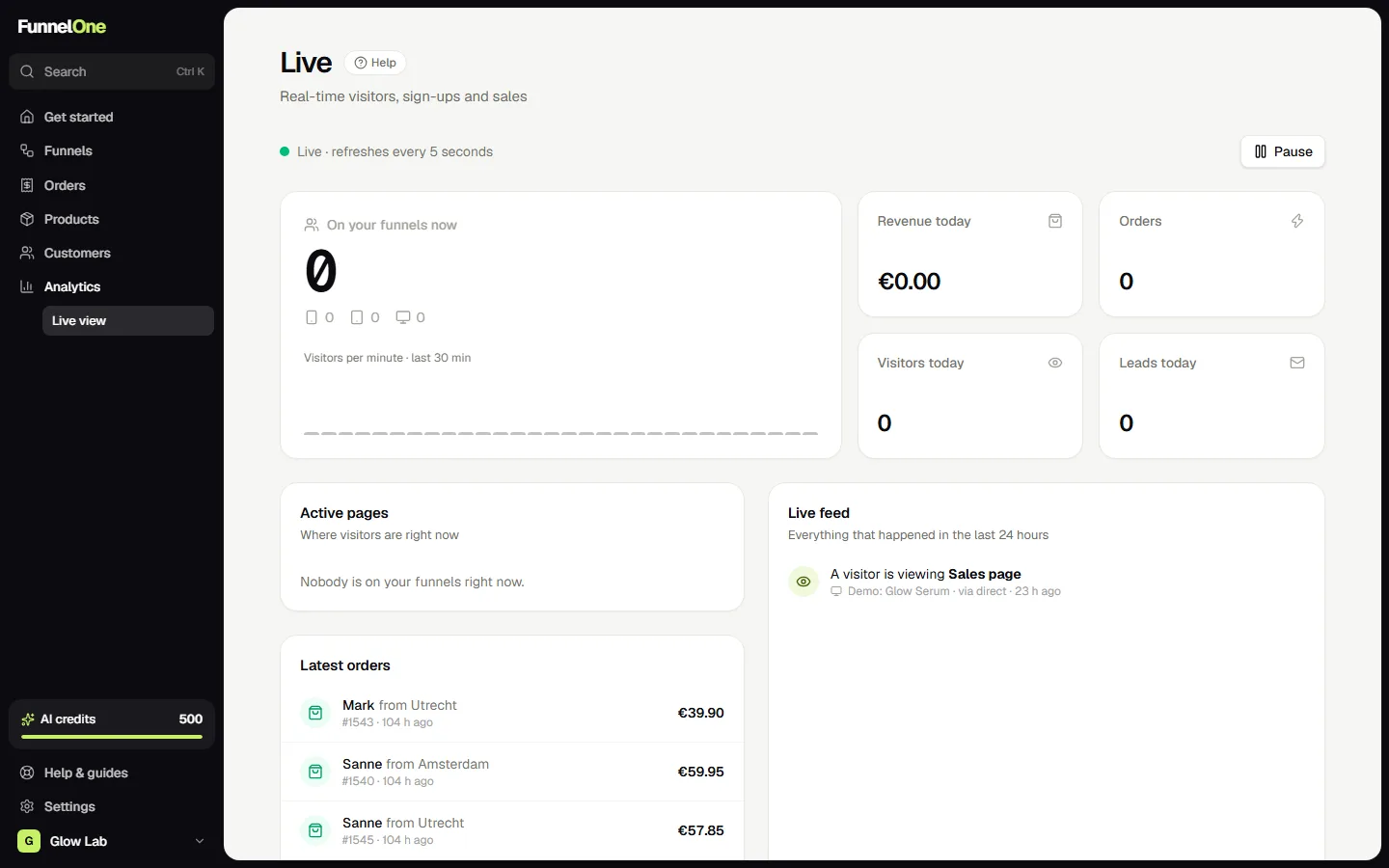1389x868 pixels.
Task: Click the eye icon in Live feed entry
Action: [x=803, y=582]
